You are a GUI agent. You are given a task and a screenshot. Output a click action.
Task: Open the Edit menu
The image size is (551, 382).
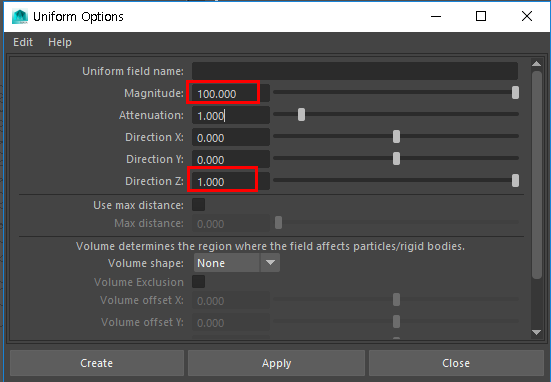coord(23,42)
